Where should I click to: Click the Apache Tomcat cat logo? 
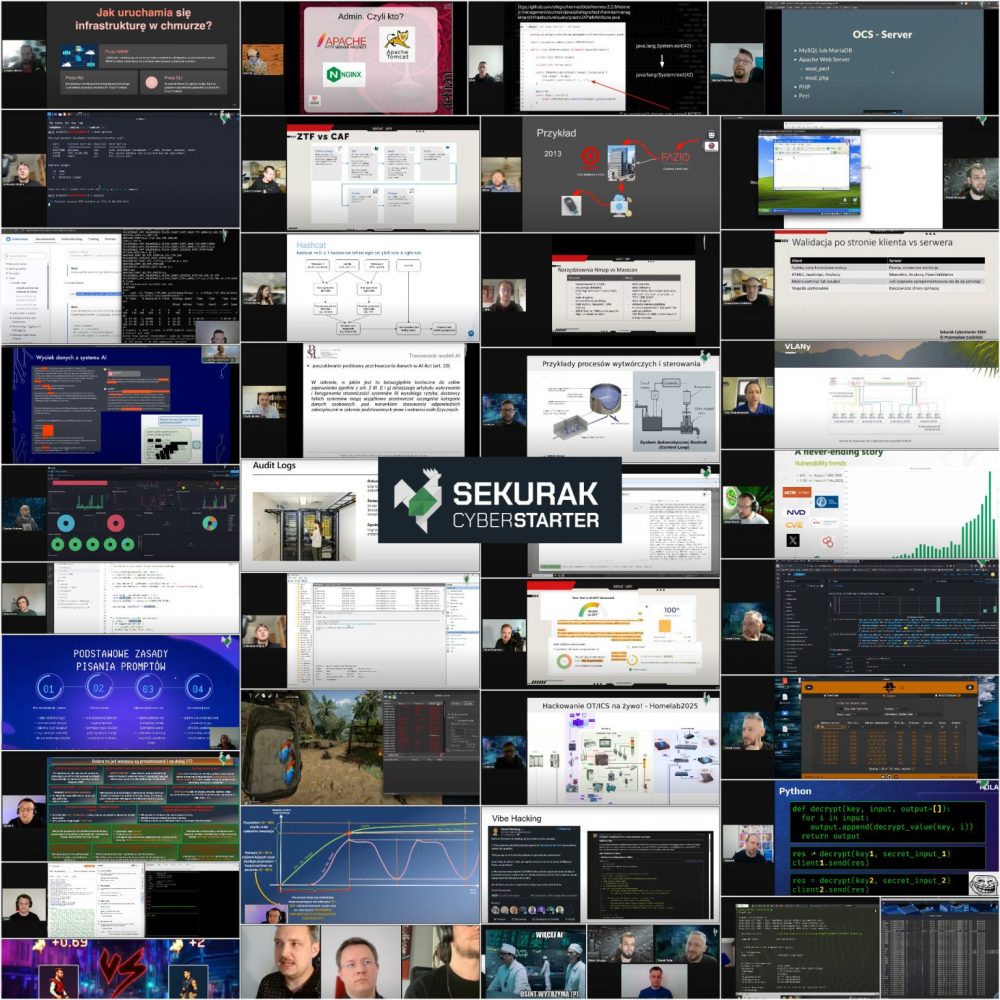click(x=397, y=44)
